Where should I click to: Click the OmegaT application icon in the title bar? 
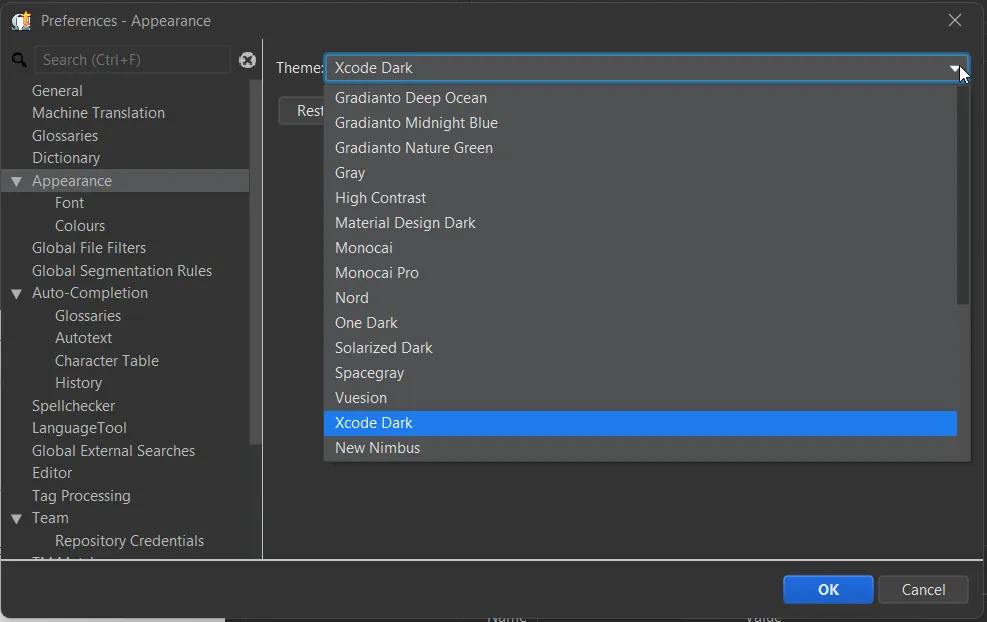(21, 20)
